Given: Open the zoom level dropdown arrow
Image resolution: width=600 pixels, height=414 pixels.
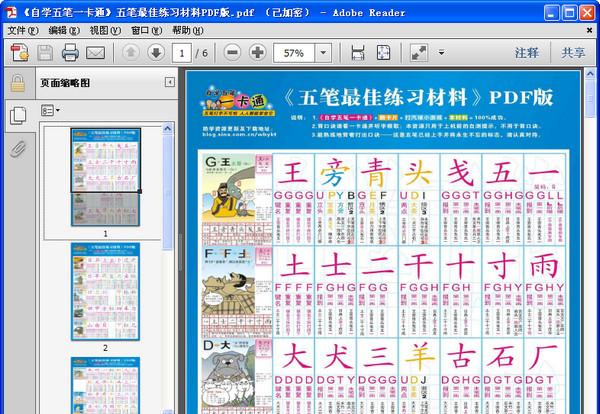Looking at the screenshot, I should [323, 53].
